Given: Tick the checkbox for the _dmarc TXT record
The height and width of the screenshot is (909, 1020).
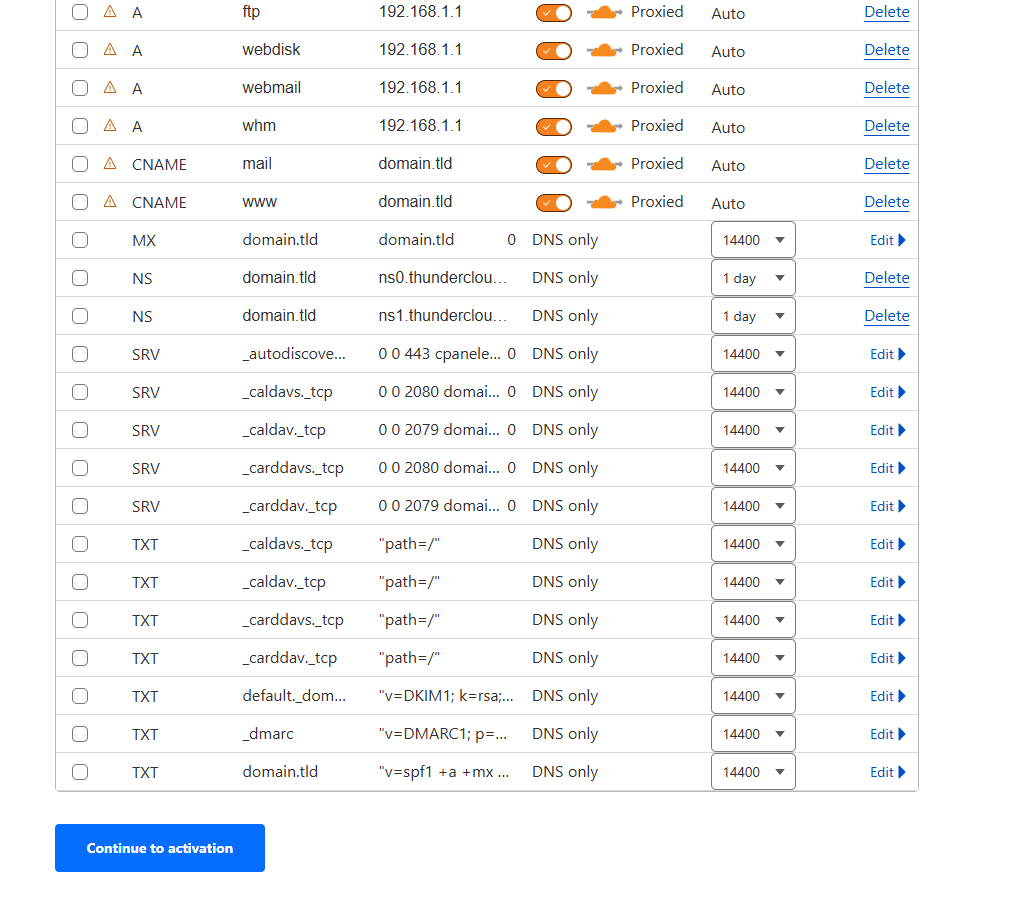Looking at the screenshot, I should pos(80,734).
